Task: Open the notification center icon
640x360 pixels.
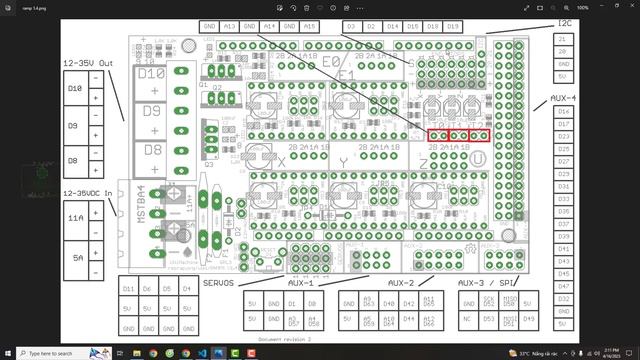Action: (x=629, y=353)
